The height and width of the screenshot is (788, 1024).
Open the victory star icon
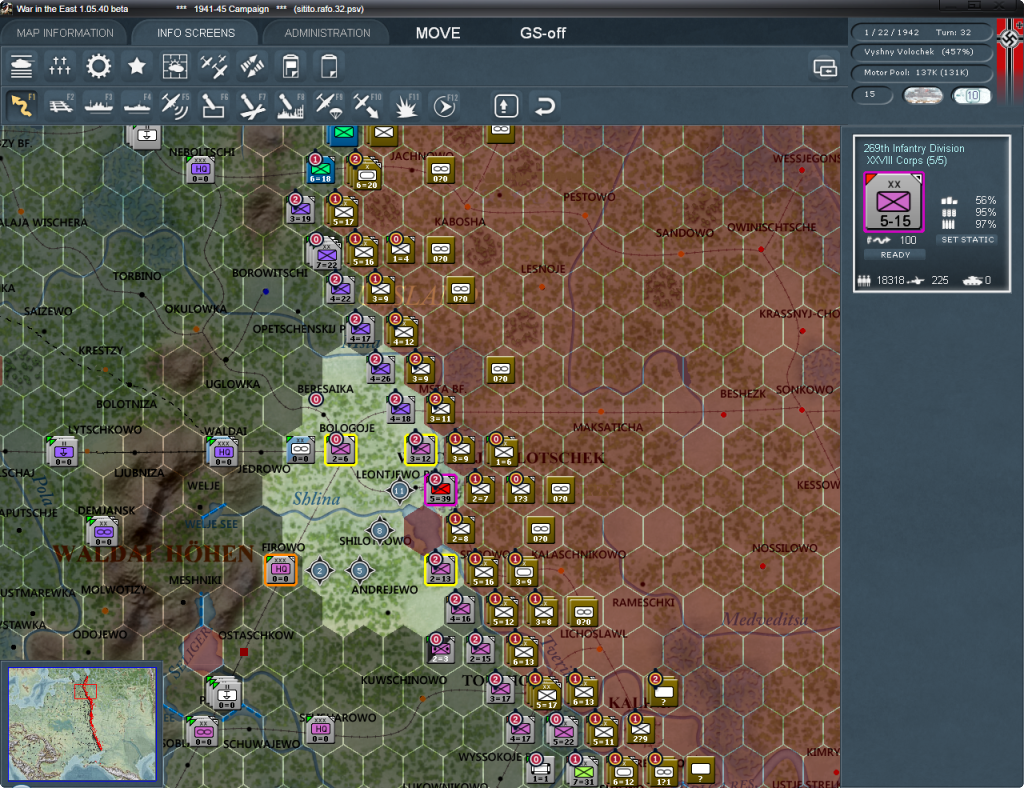(x=136, y=66)
